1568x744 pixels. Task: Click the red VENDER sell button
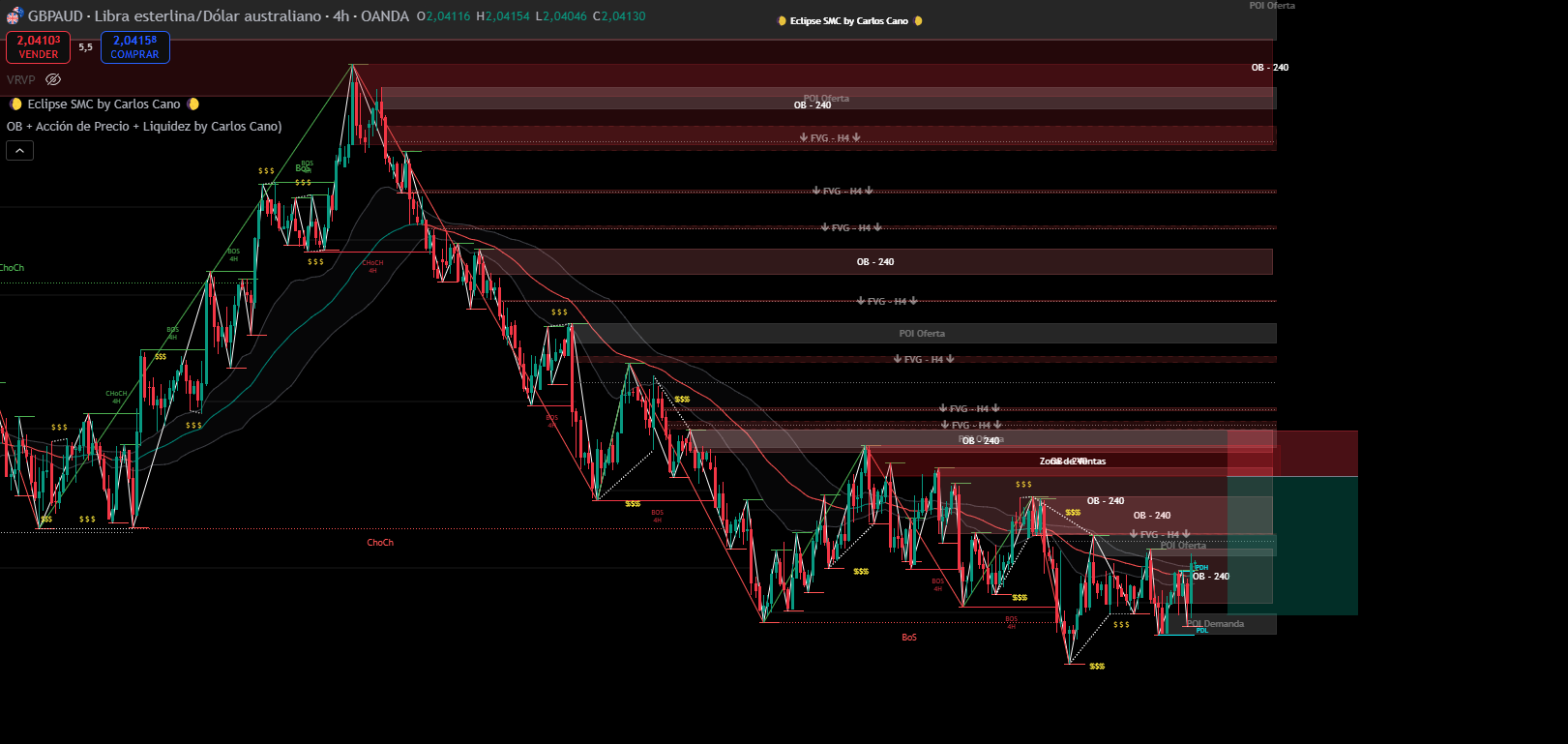39,47
